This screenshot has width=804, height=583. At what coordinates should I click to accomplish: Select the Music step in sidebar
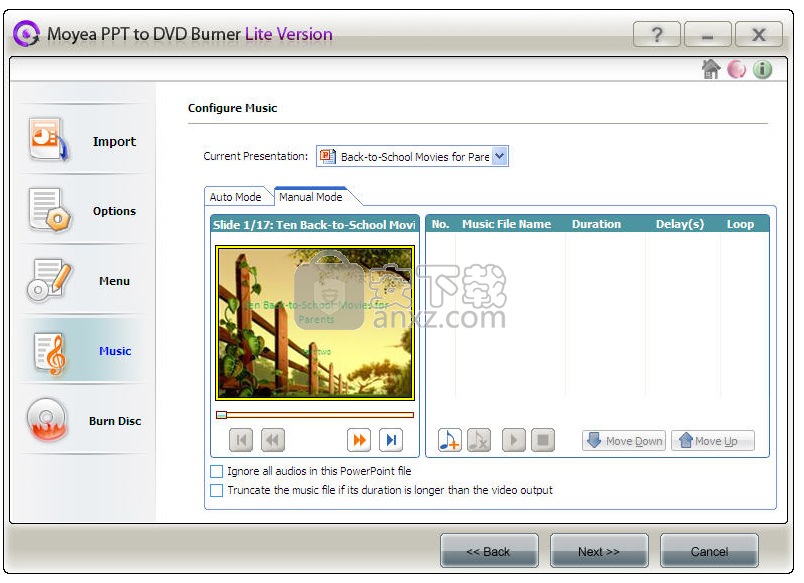pyautogui.click(x=85, y=351)
